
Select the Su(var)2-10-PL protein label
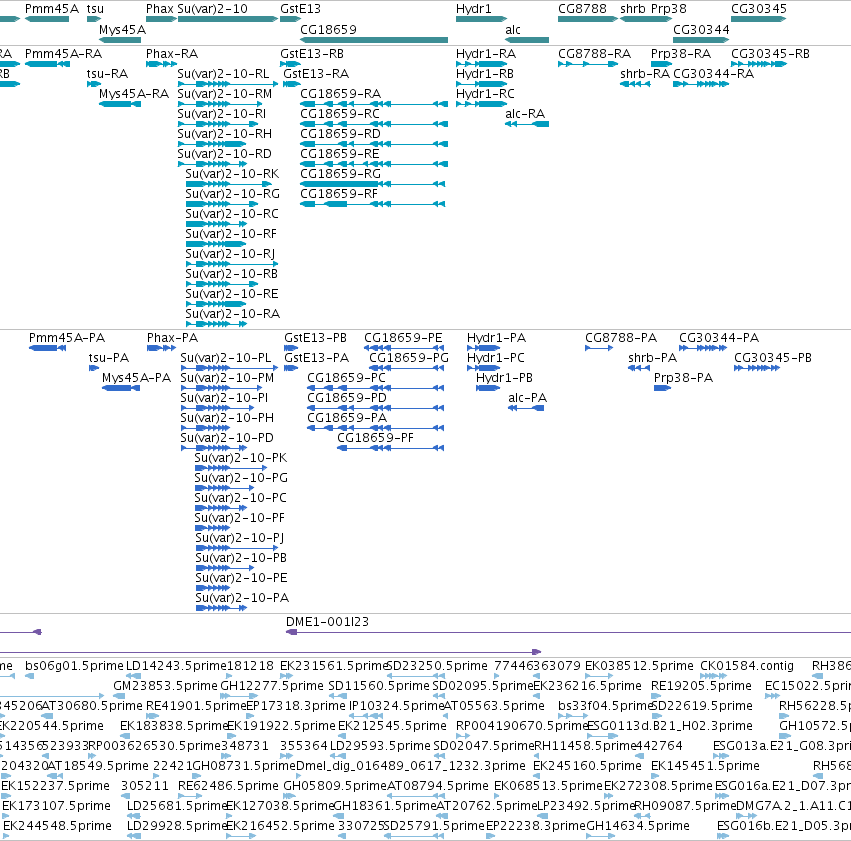pyautogui.click(x=226, y=358)
